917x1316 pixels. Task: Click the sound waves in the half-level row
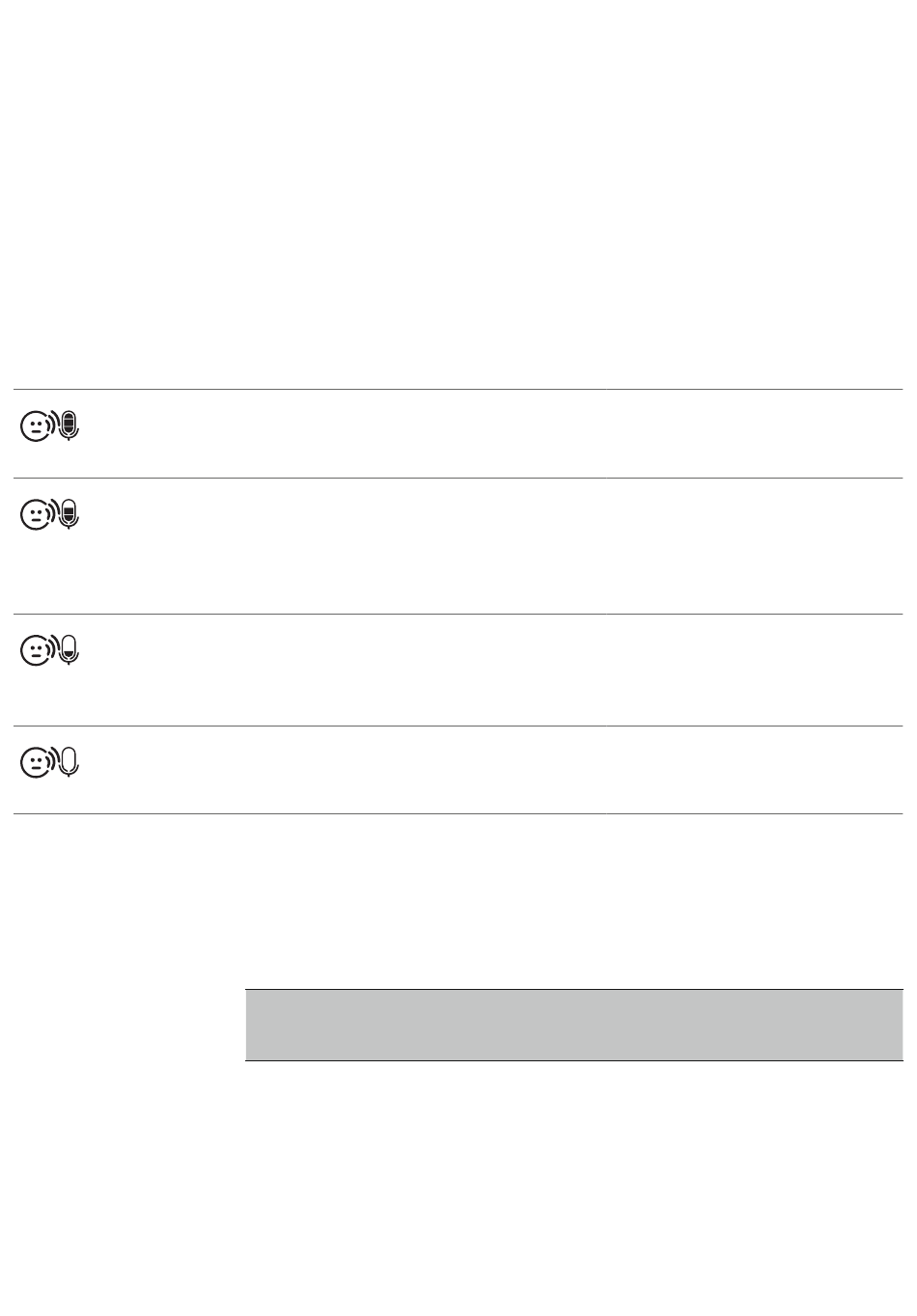point(55,513)
